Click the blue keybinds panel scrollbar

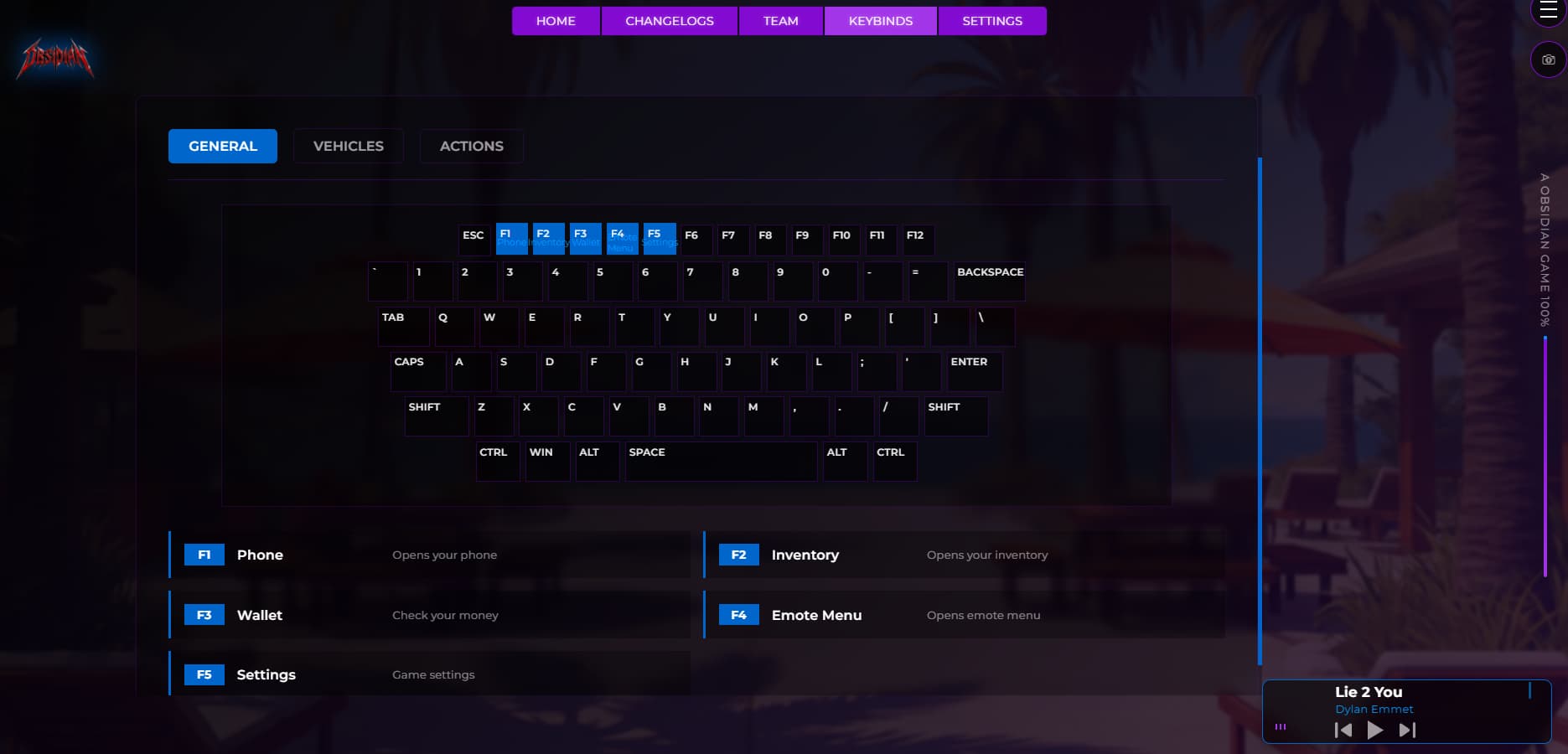point(1260,411)
